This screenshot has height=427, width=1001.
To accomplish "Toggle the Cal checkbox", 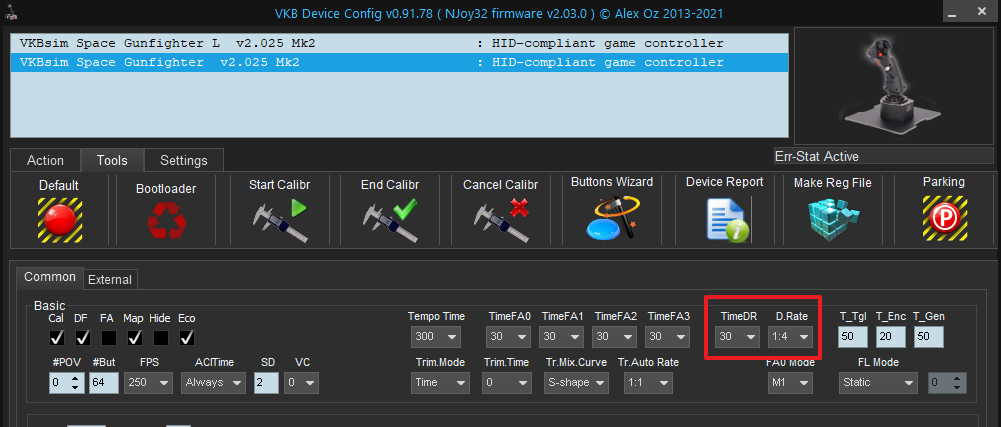I will (x=57, y=336).
